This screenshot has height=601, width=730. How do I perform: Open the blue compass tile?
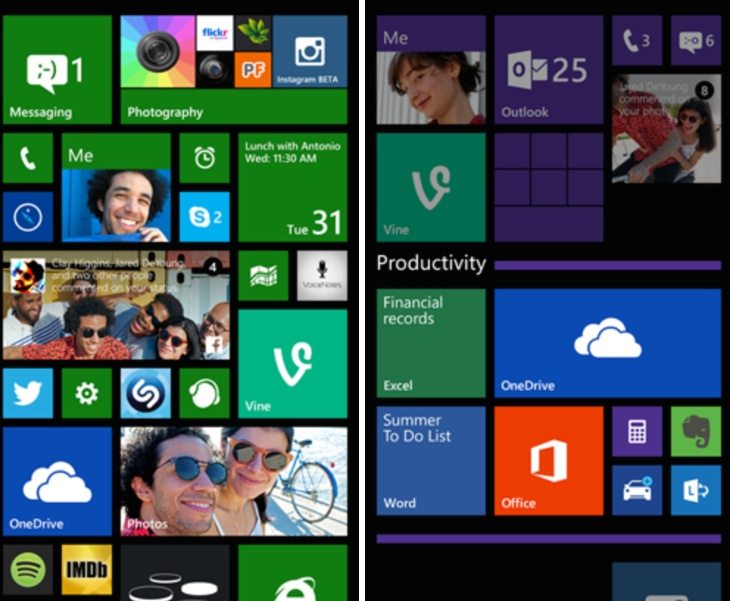[28, 217]
